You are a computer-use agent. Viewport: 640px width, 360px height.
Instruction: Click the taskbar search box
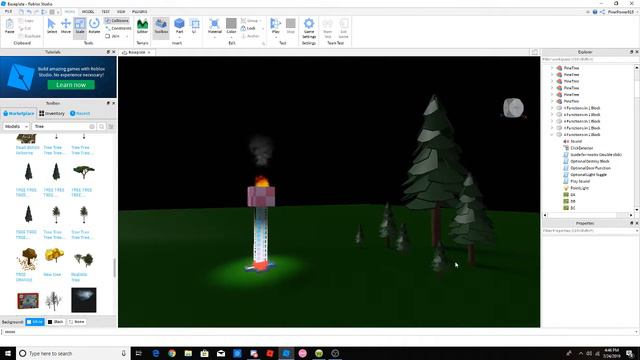point(73,353)
